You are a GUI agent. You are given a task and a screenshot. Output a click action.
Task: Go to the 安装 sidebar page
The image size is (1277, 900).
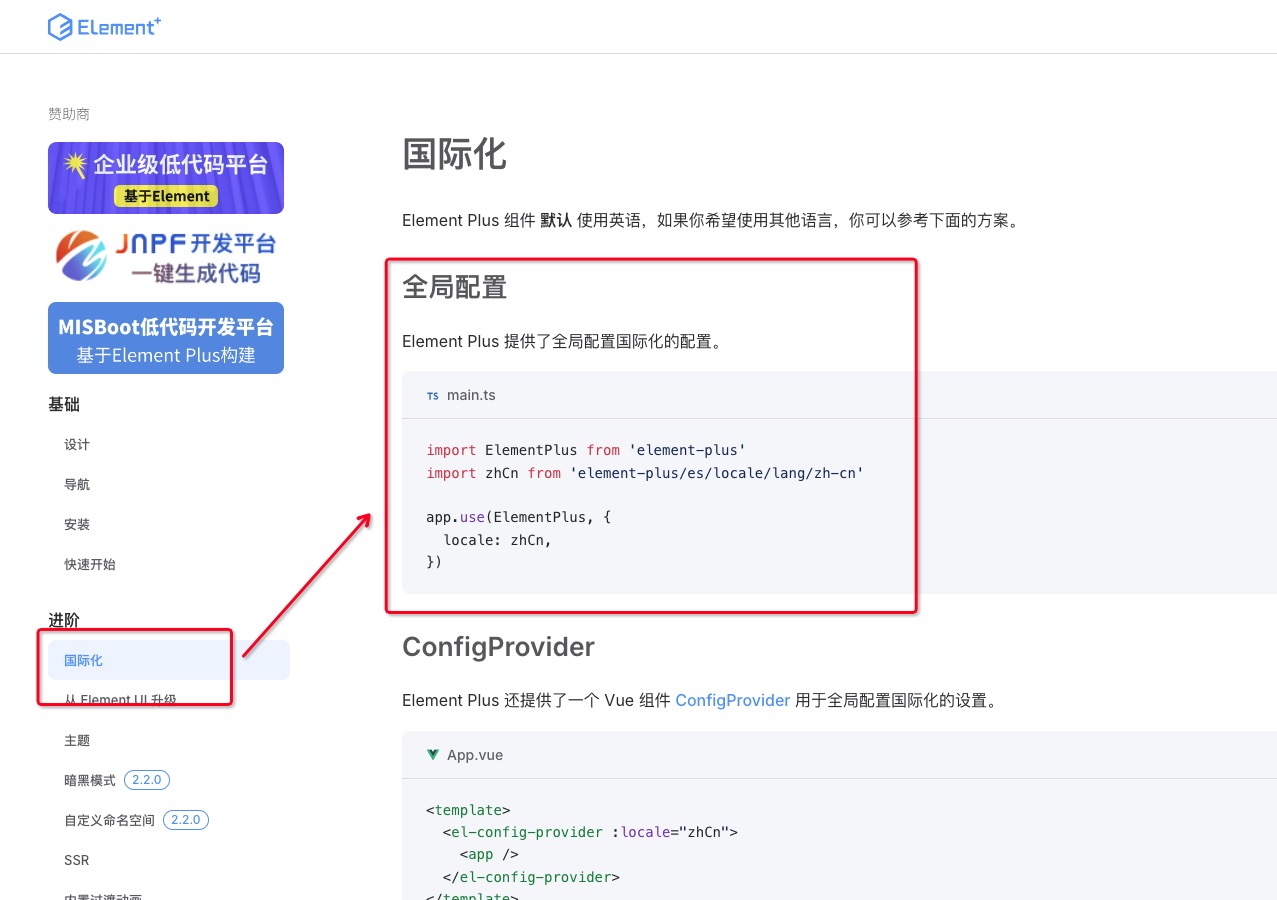tap(77, 525)
